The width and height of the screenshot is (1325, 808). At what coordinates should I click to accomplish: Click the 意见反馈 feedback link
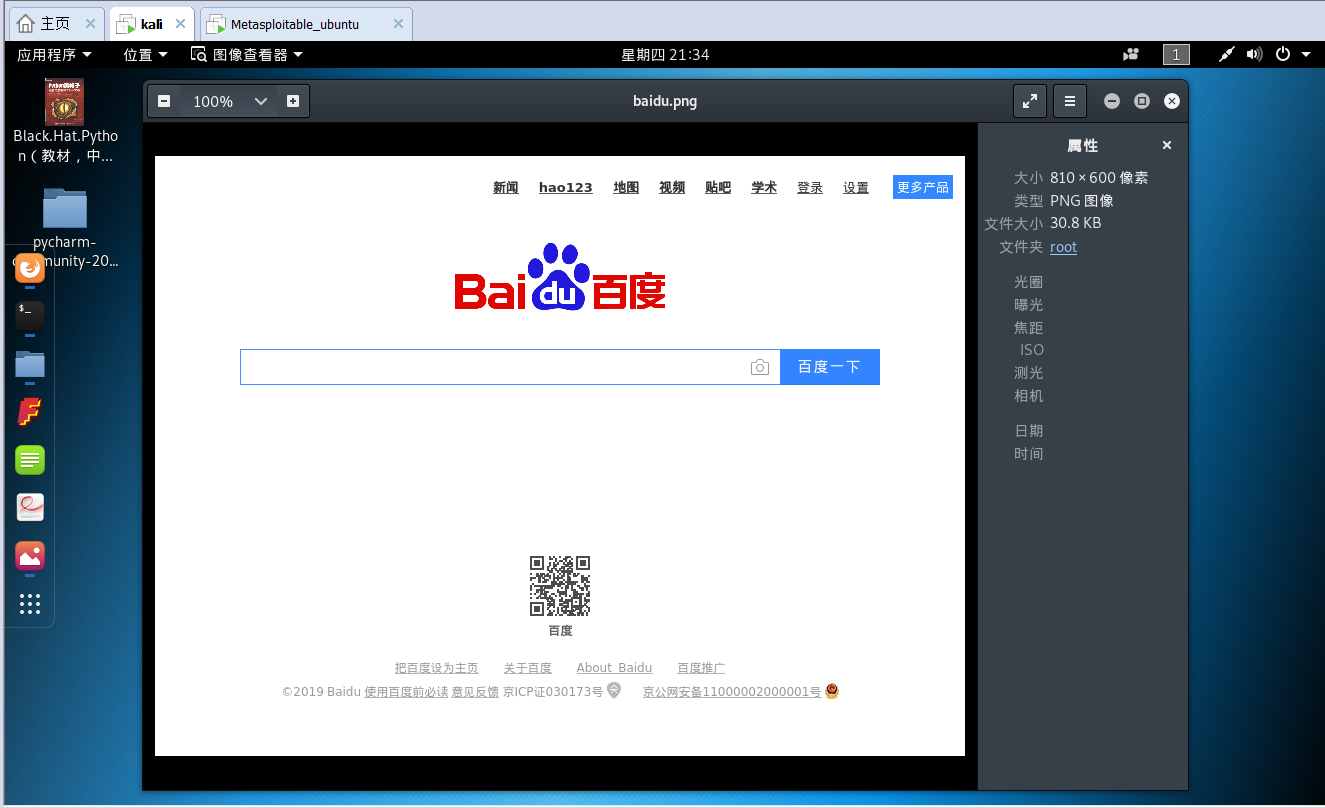(475, 691)
